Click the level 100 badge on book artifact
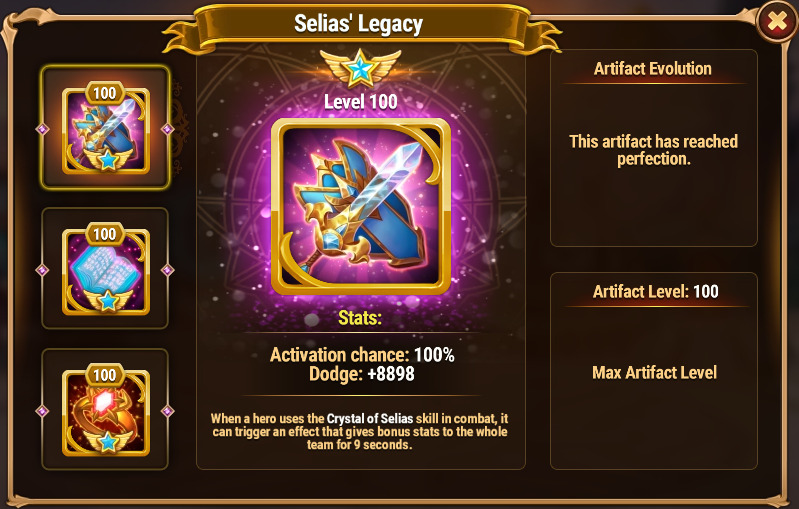 [x=104, y=234]
